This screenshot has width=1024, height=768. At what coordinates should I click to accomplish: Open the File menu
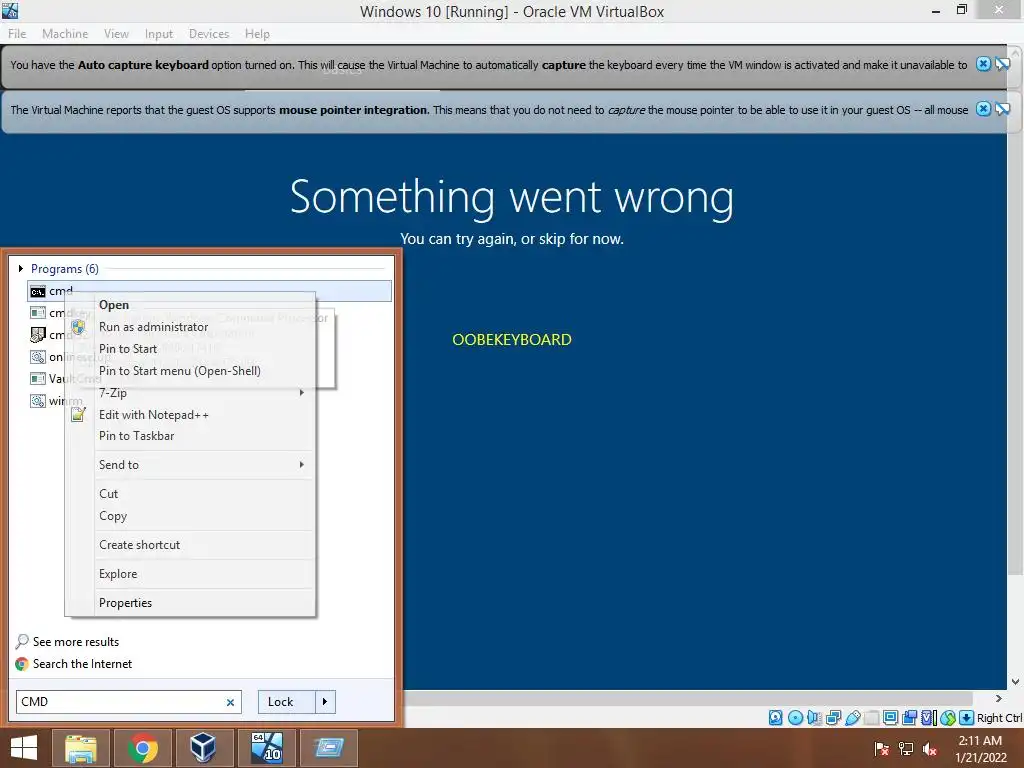click(17, 34)
